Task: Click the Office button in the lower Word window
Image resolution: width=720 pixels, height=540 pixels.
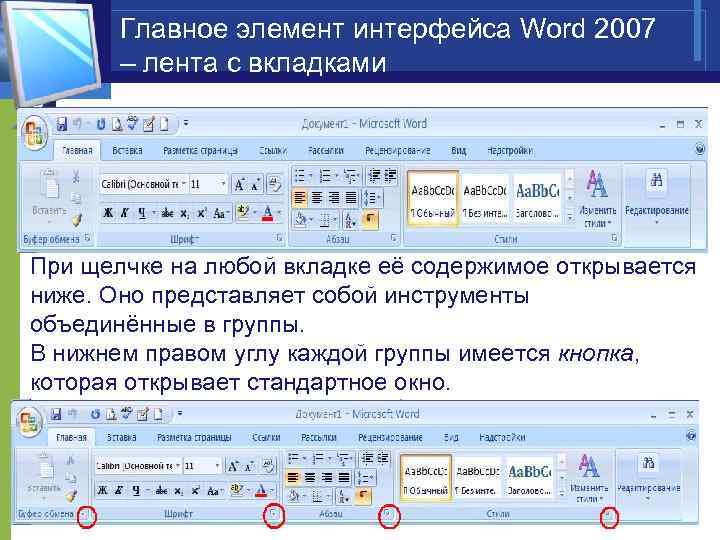Action: (29, 422)
